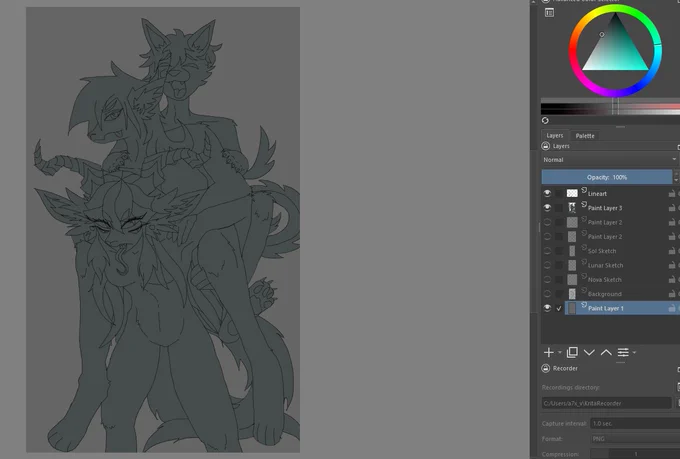Click the Recordings directory path field
The height and width of the screenshot is (459, 680).
(x=606, y=403)
